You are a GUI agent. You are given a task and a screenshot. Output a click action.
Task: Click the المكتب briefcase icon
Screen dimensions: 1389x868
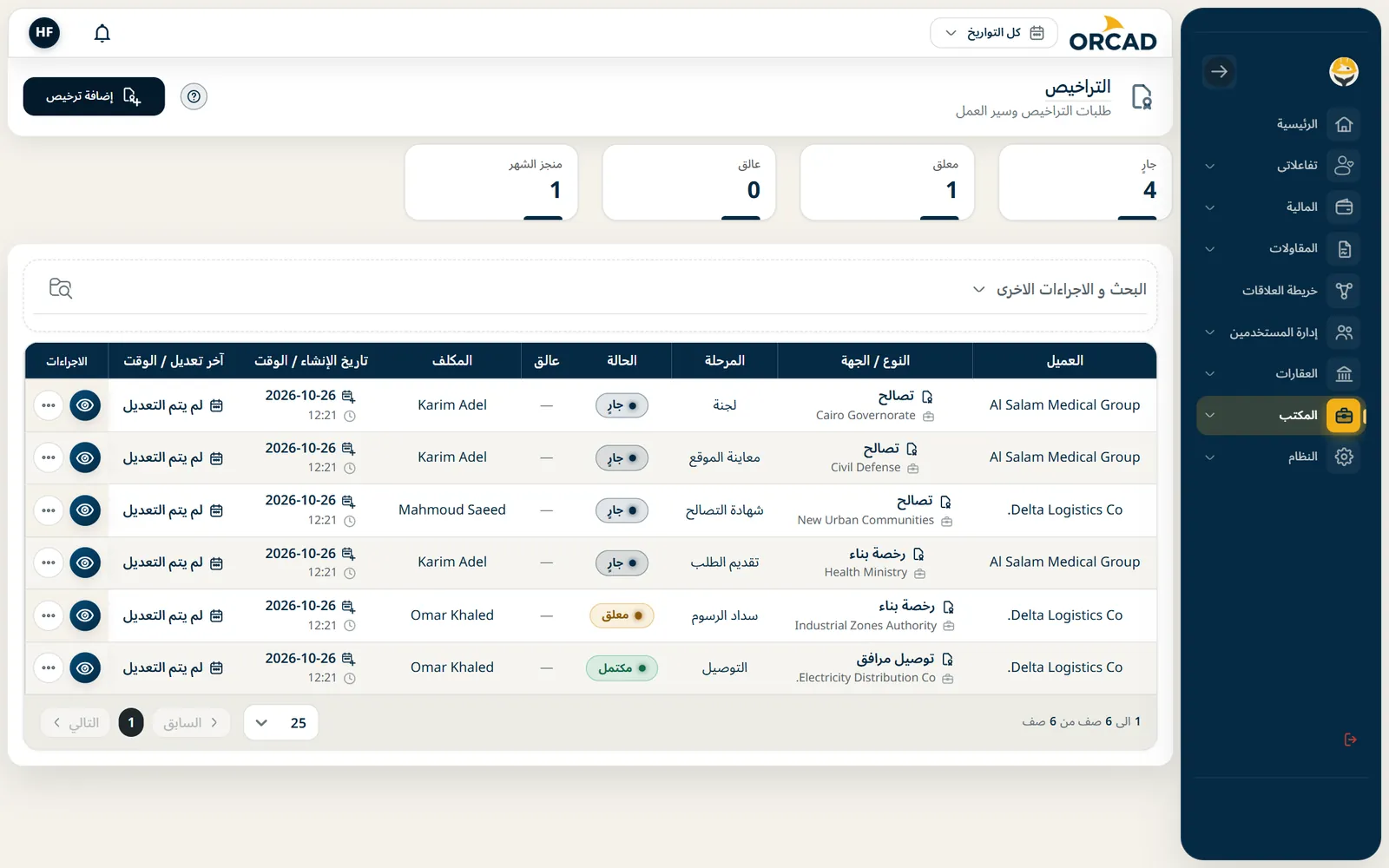pos(1344,416)
